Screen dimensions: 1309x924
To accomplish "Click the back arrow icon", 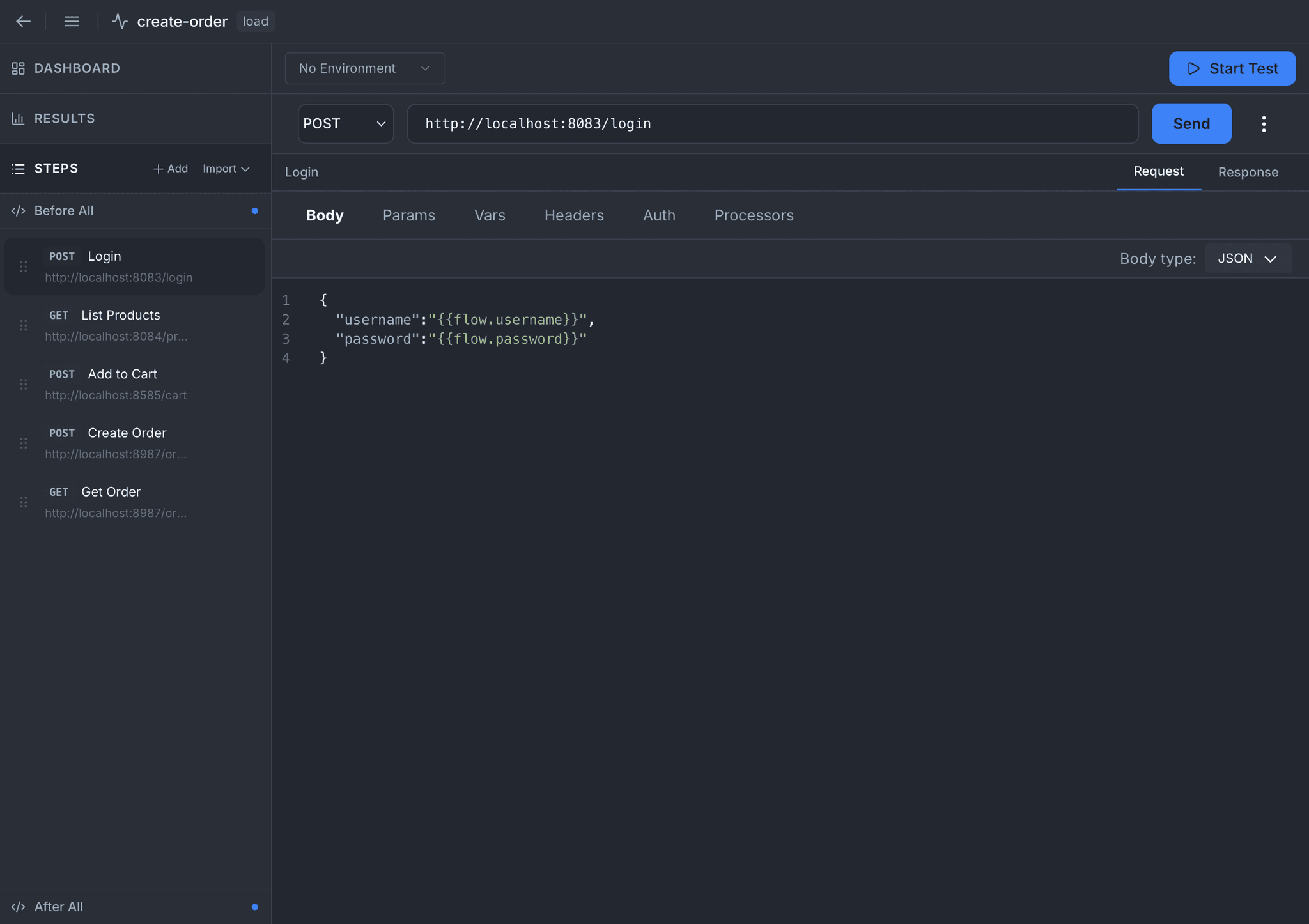I will (x=24, y=21).
